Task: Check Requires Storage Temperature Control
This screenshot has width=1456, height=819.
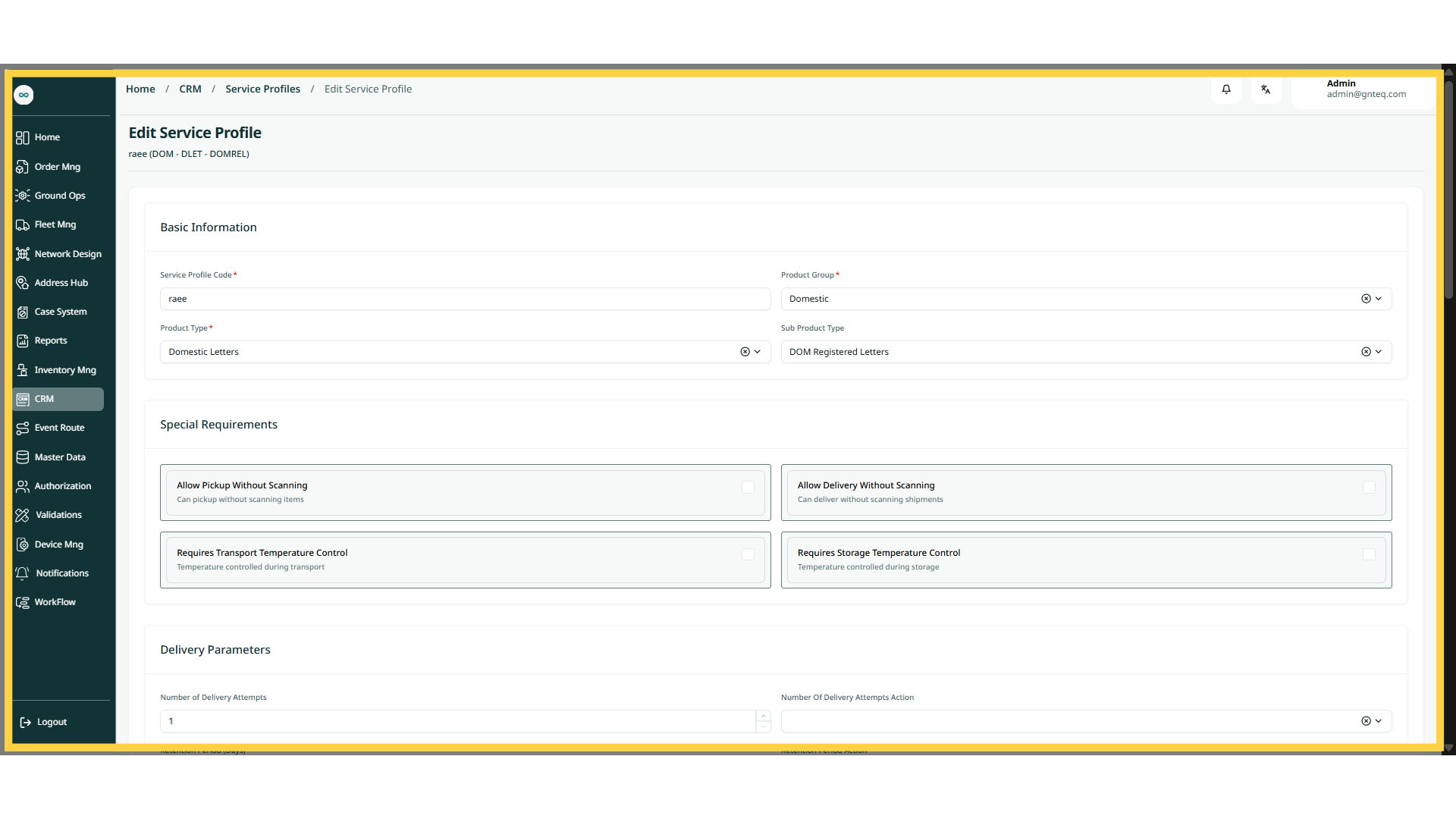Action: click(1369, 555)
